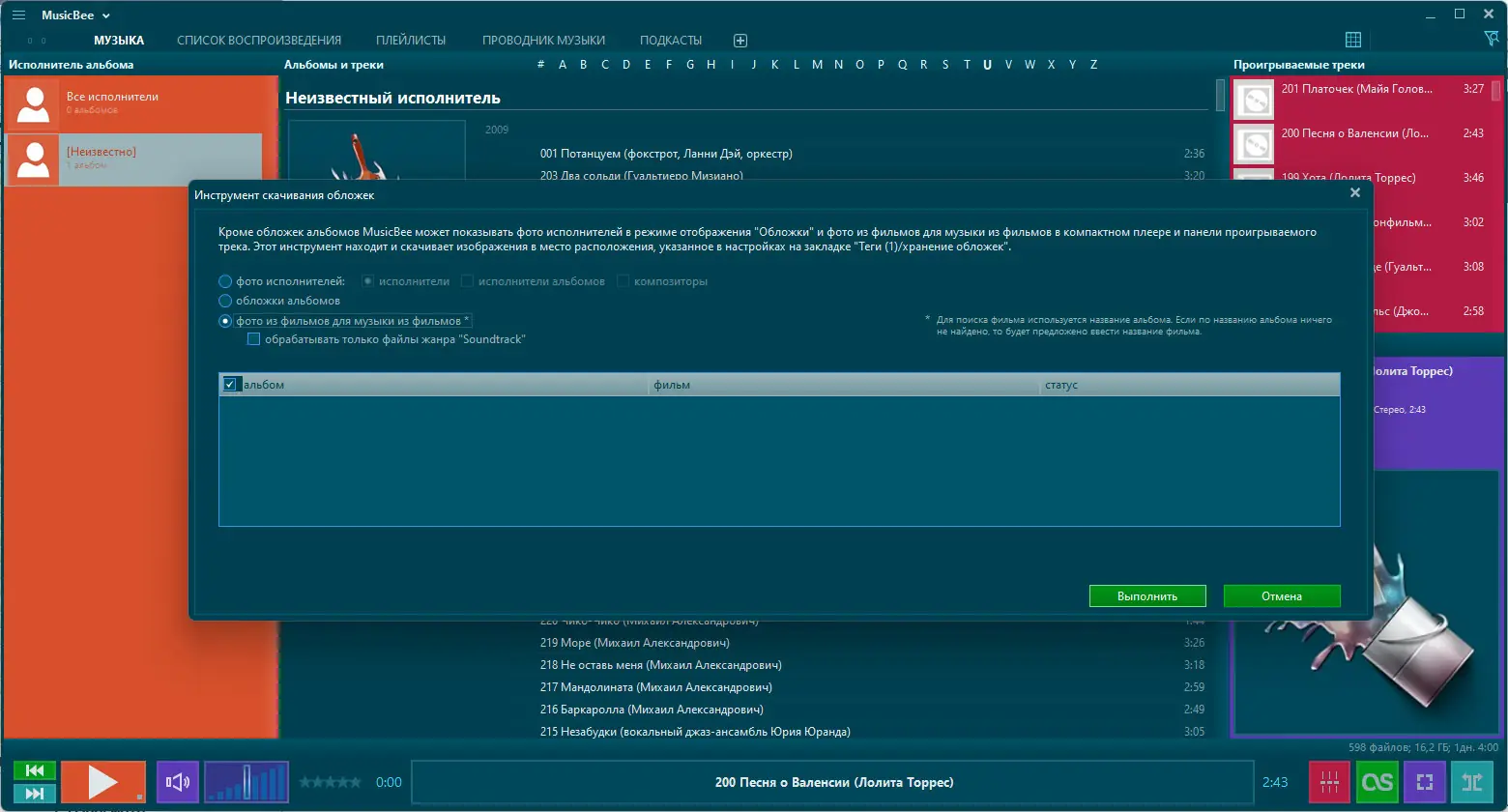
Task: Select Все исполнители in artist list
Action: click(133, 102)
